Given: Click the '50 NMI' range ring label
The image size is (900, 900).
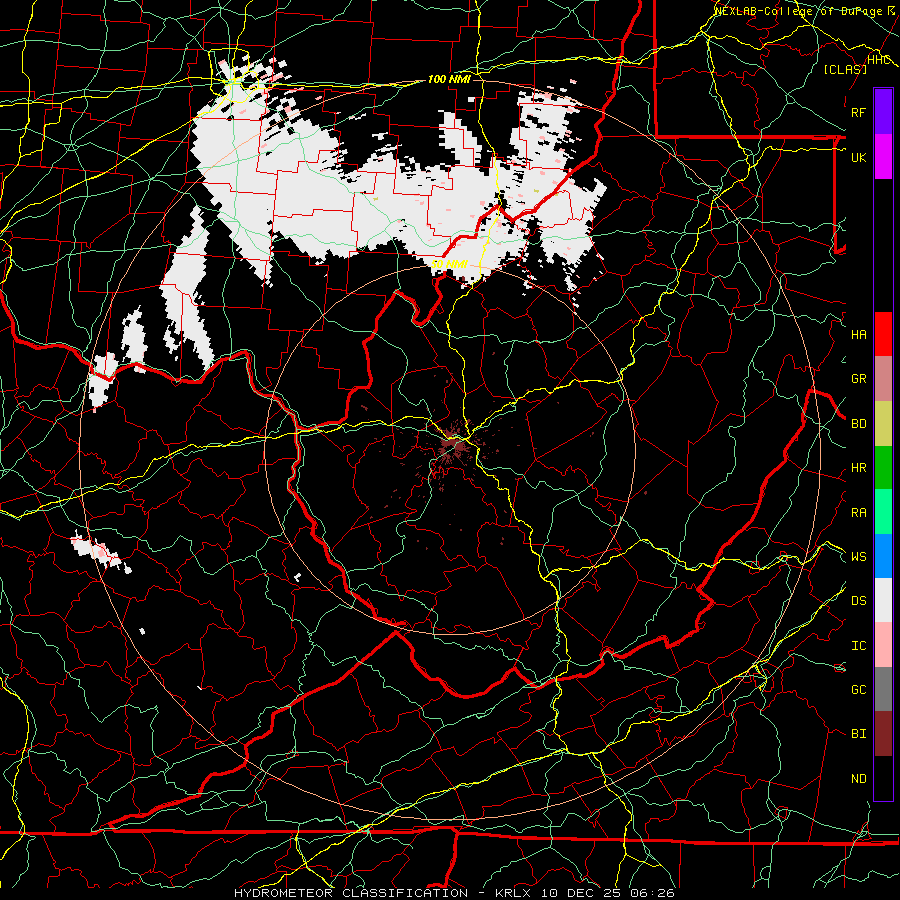Looking at the screenshot, I should tap(449, 264).
